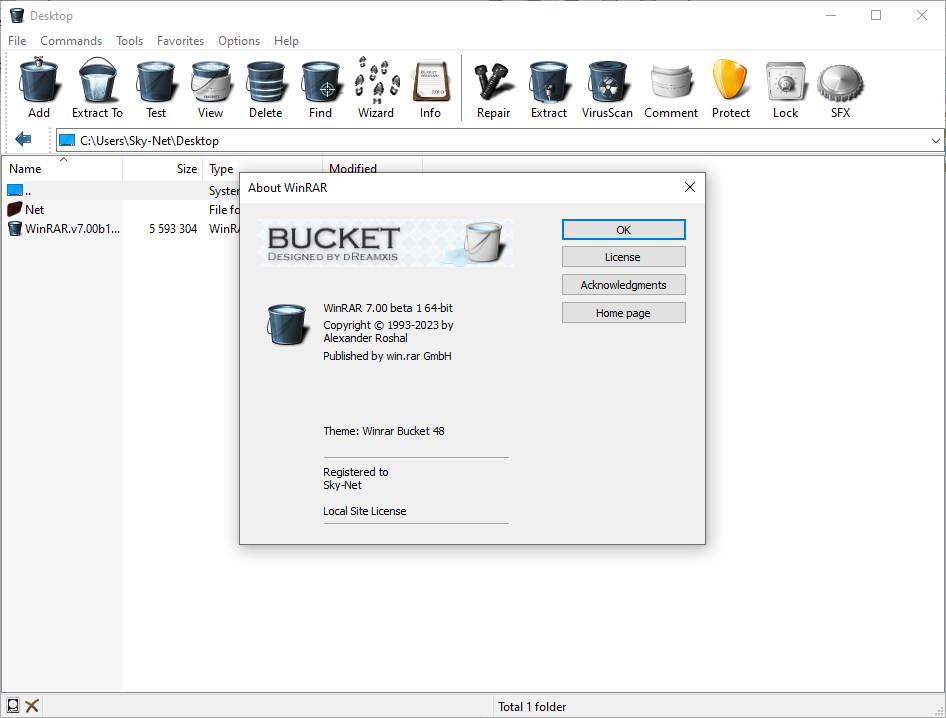The width and height of the screenshot is (946, 718).
Task: Open the Commands menu
Action: (71, 40)
